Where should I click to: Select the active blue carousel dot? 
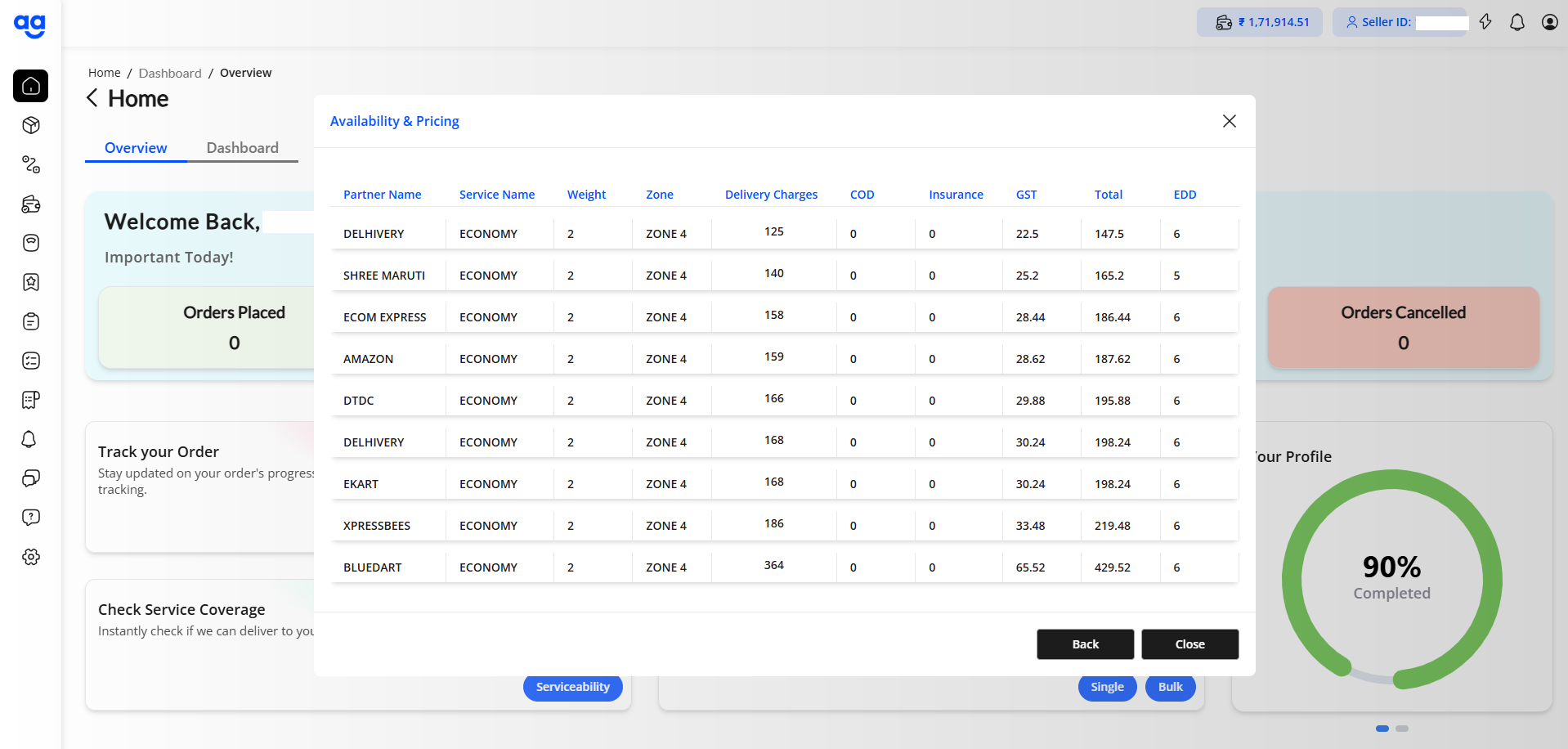point(1382,729)
